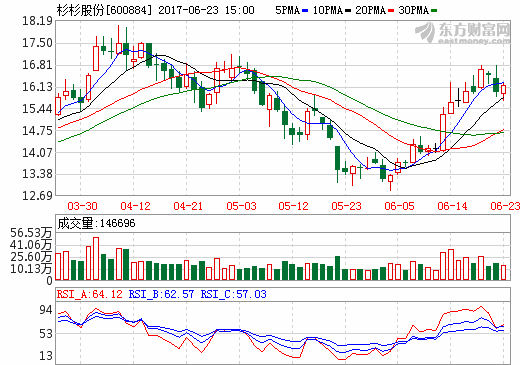Click the timestamp 2017-06-23 15:00

(206, 10)
